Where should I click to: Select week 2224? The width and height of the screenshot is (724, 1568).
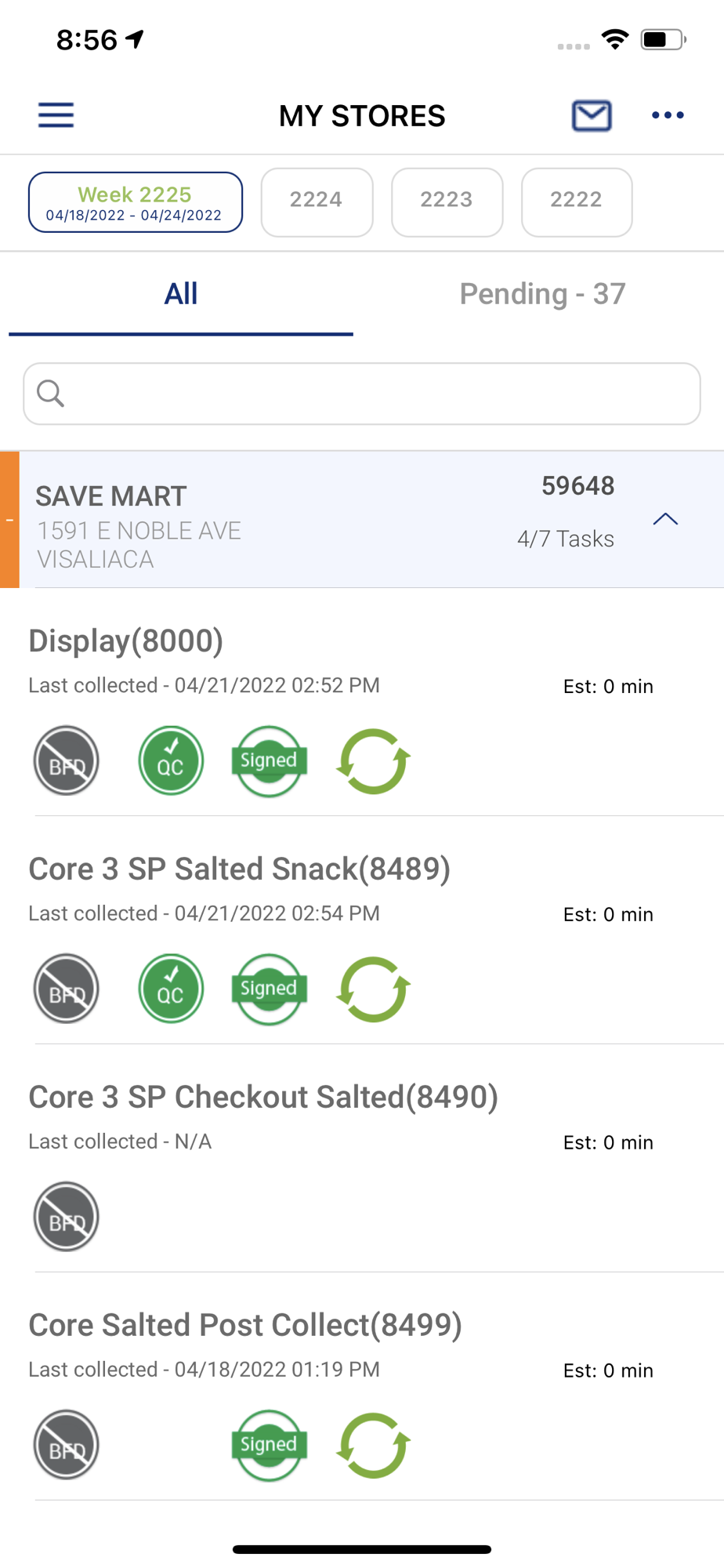click(x=317, y=201)
